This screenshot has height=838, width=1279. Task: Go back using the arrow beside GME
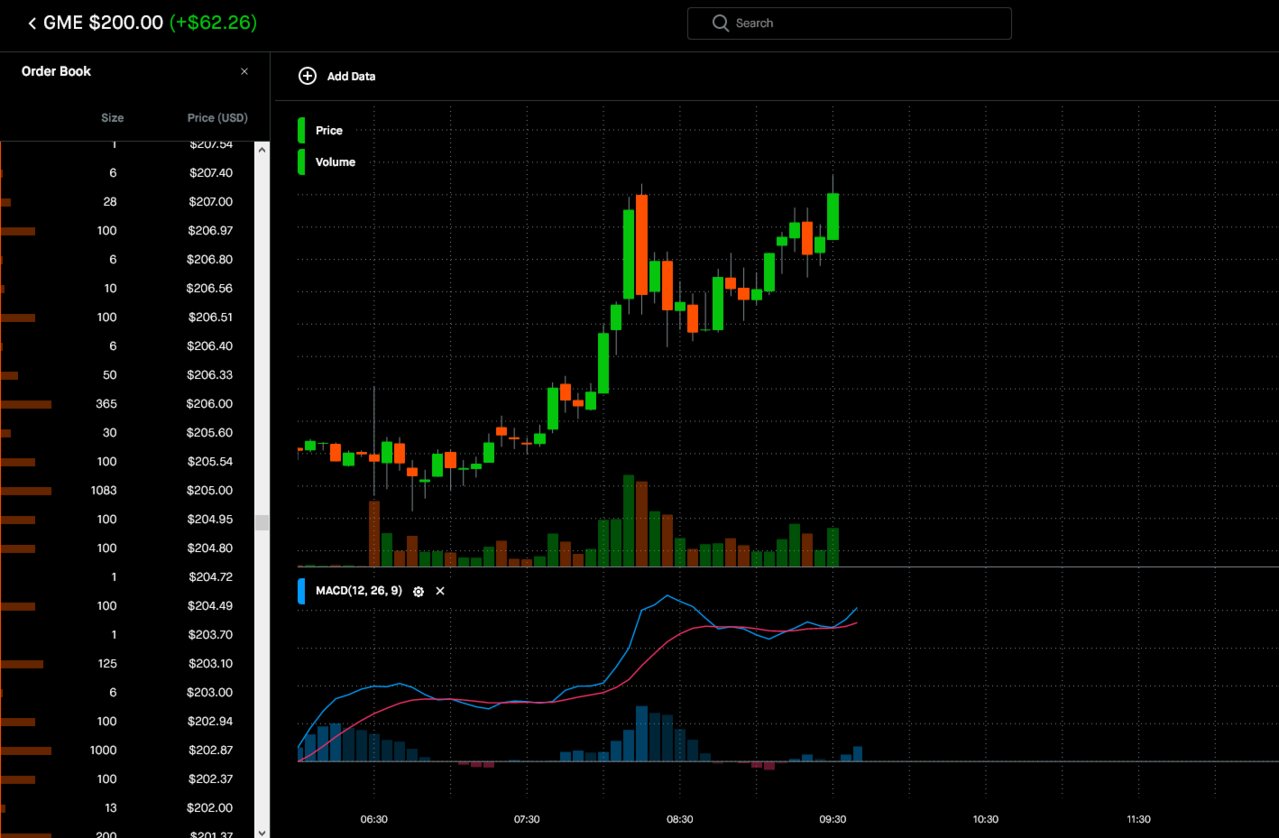32,23
